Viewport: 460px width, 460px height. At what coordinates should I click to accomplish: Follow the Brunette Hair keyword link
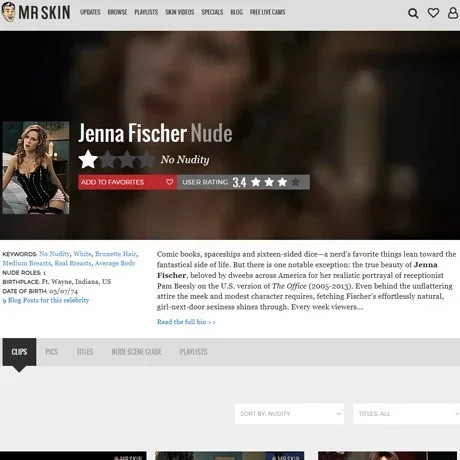click(116, 254)
